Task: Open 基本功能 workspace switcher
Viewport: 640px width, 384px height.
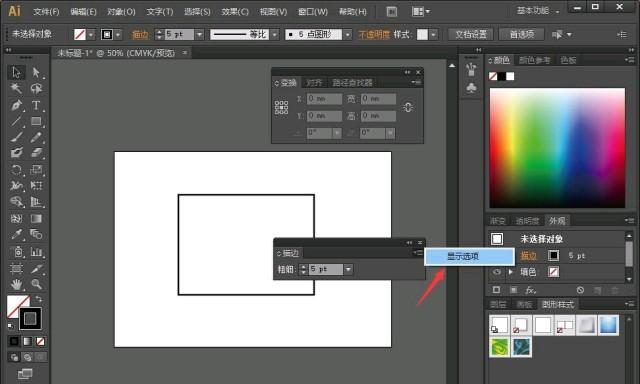Action: tap(538, 11)
